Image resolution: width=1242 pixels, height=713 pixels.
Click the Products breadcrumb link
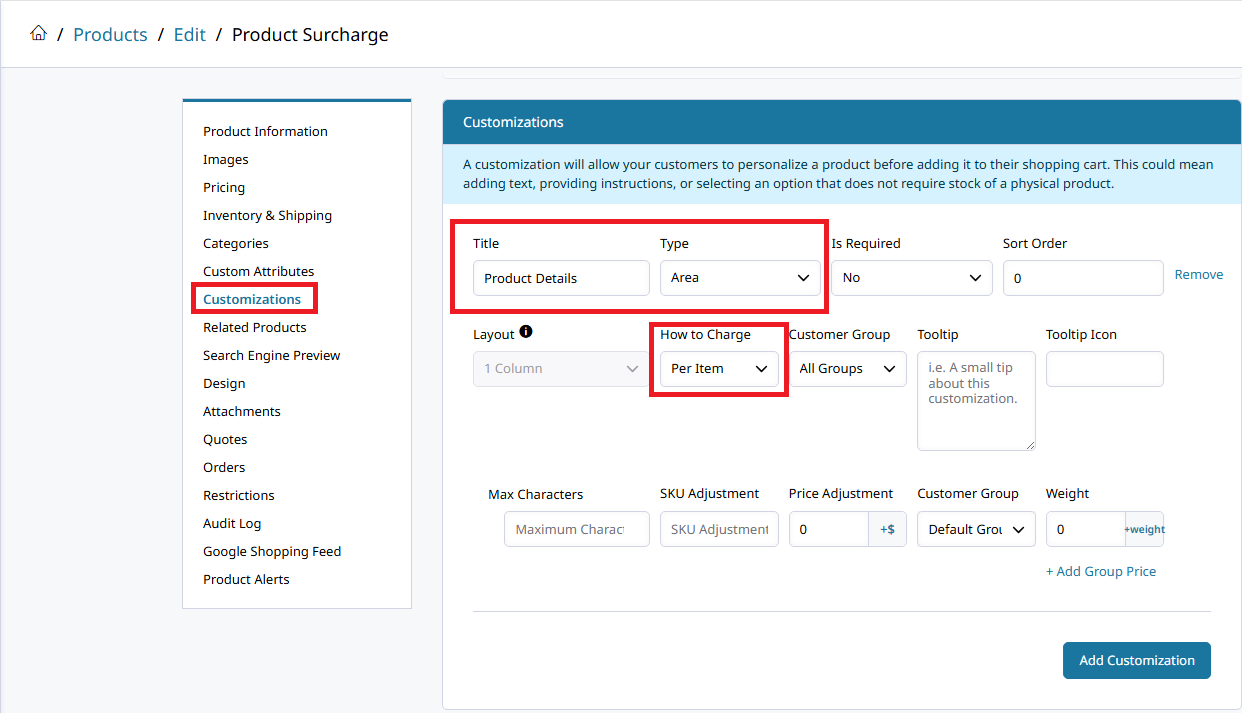[x=110, y=35]
